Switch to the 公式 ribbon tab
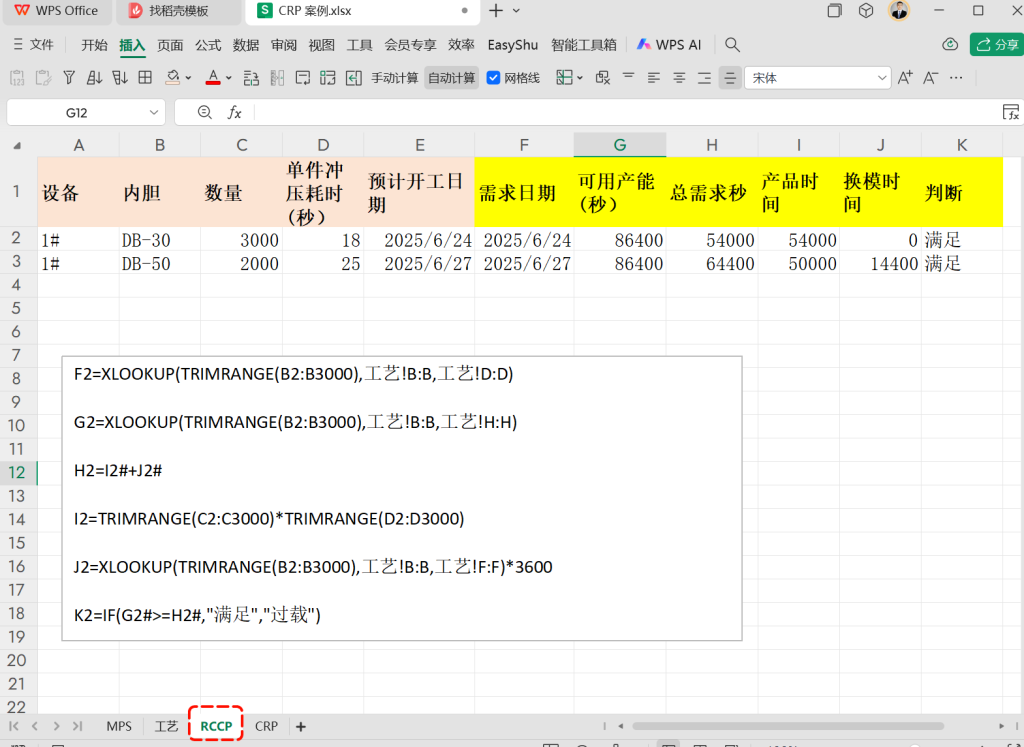The image size is (1024, 747). pos(208,44)
